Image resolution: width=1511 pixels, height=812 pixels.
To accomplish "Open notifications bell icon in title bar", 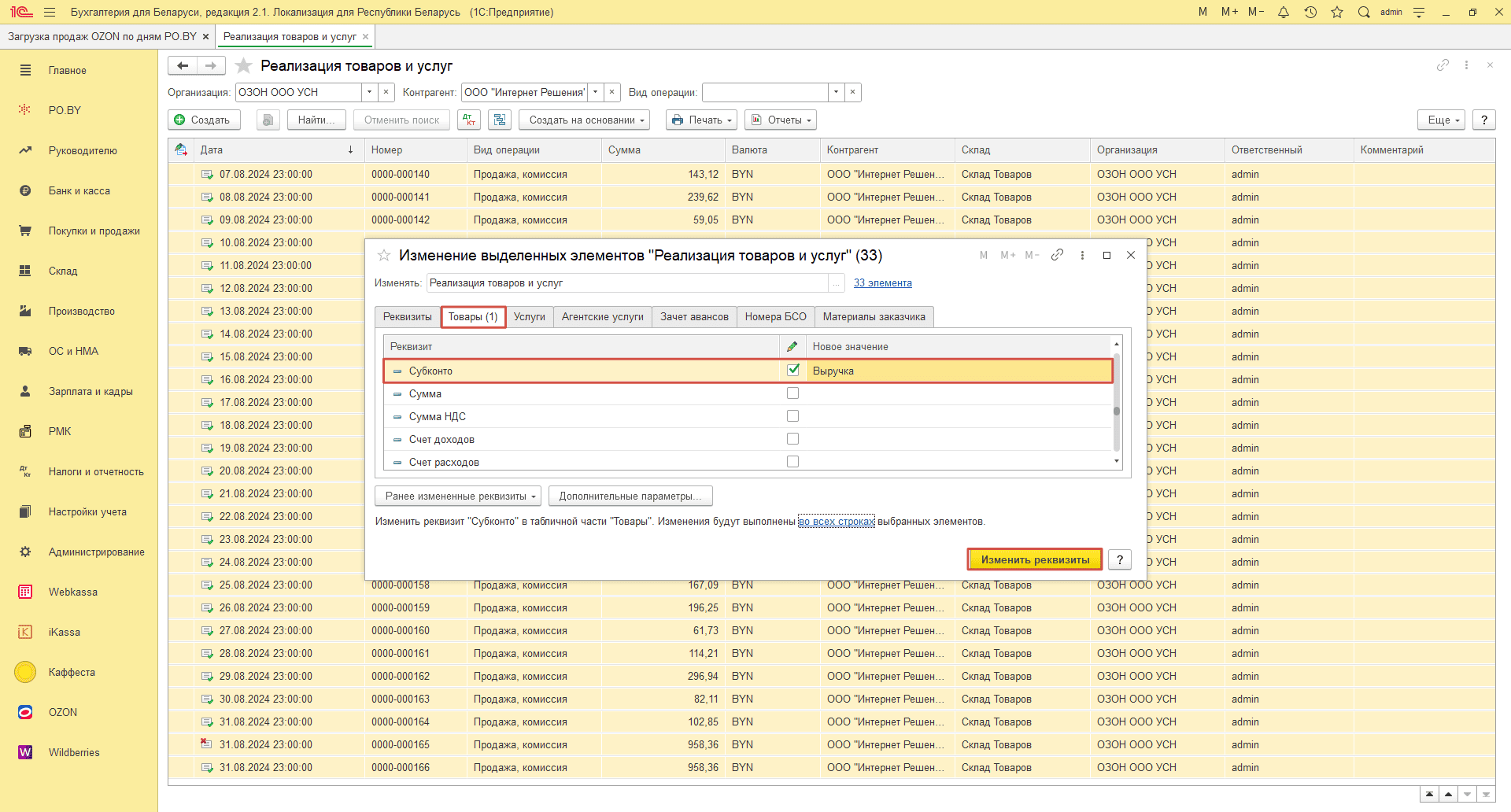I will [x=1284, y=12].
